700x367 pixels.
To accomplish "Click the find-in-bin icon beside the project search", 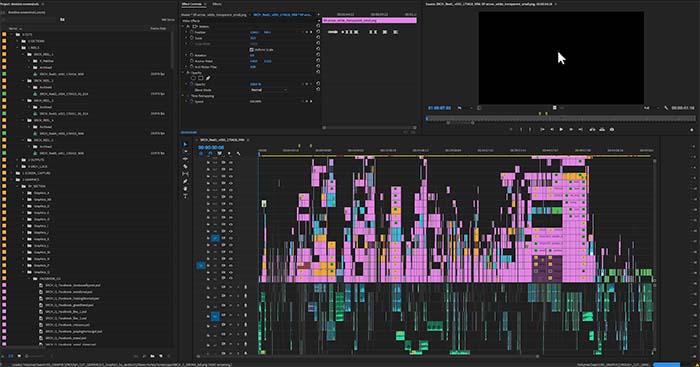I will click(x=62, y=20).
